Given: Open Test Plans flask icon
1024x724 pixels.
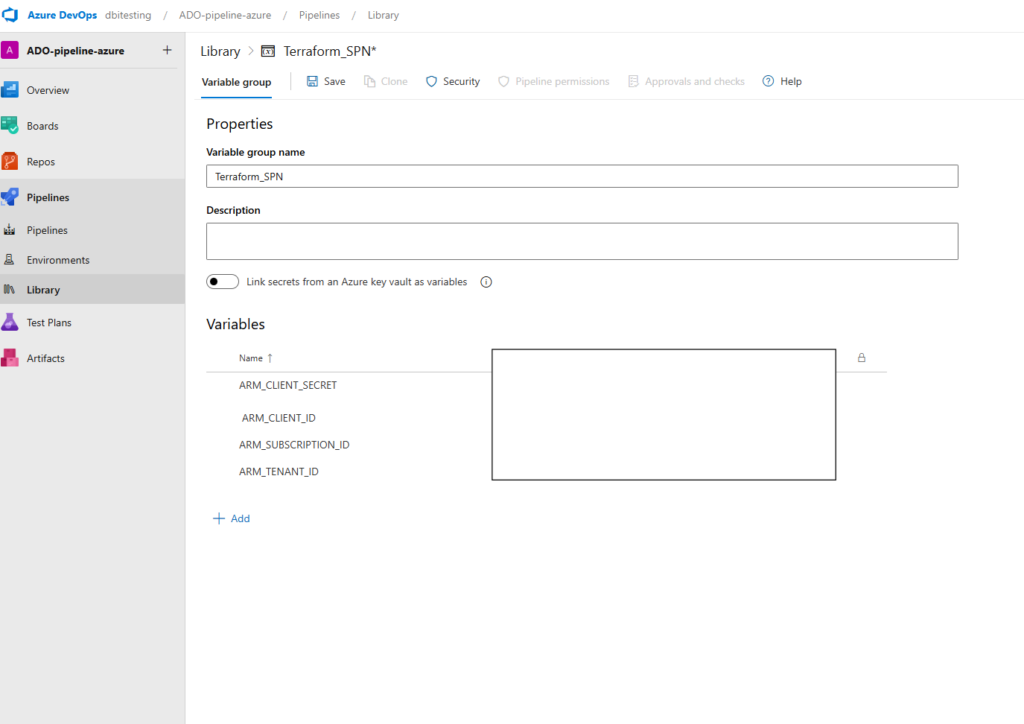Looking at the screenshot, I should click(10, 322).
